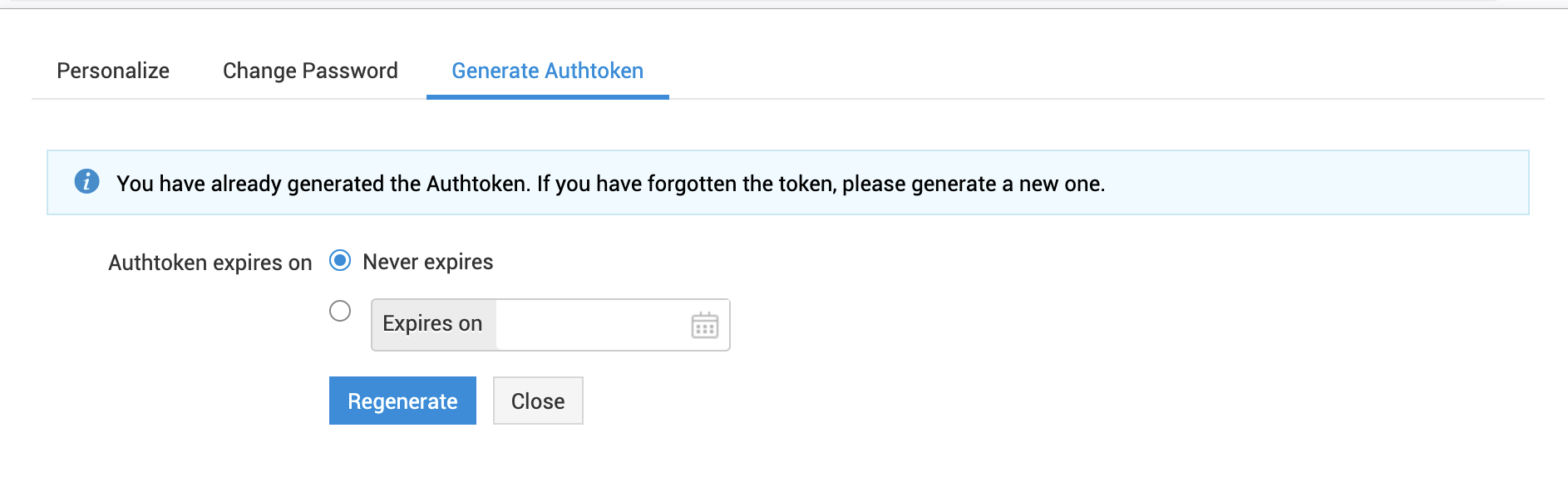Click the Authtoken expires on label
Screen dimensions: 1568x477
[210, 263]
